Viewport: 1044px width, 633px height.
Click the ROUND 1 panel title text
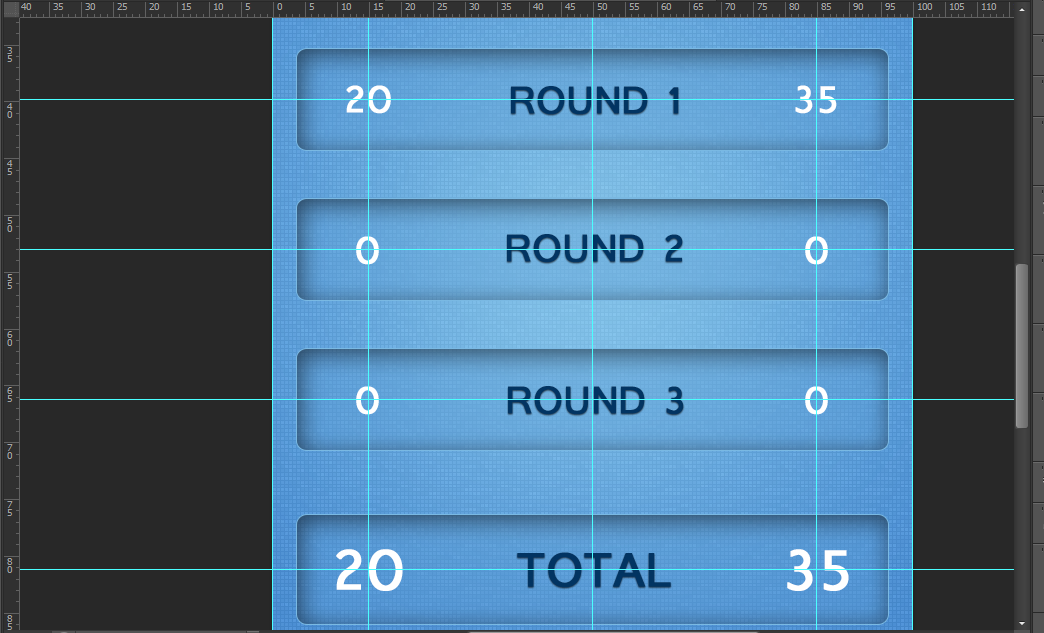pos(595,100)
